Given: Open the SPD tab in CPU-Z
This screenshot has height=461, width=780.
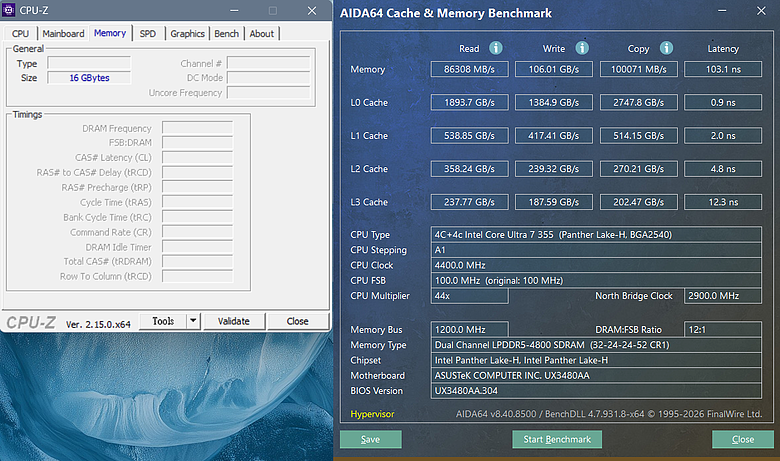Looking at the screenshot, I should tap(148, 33).
